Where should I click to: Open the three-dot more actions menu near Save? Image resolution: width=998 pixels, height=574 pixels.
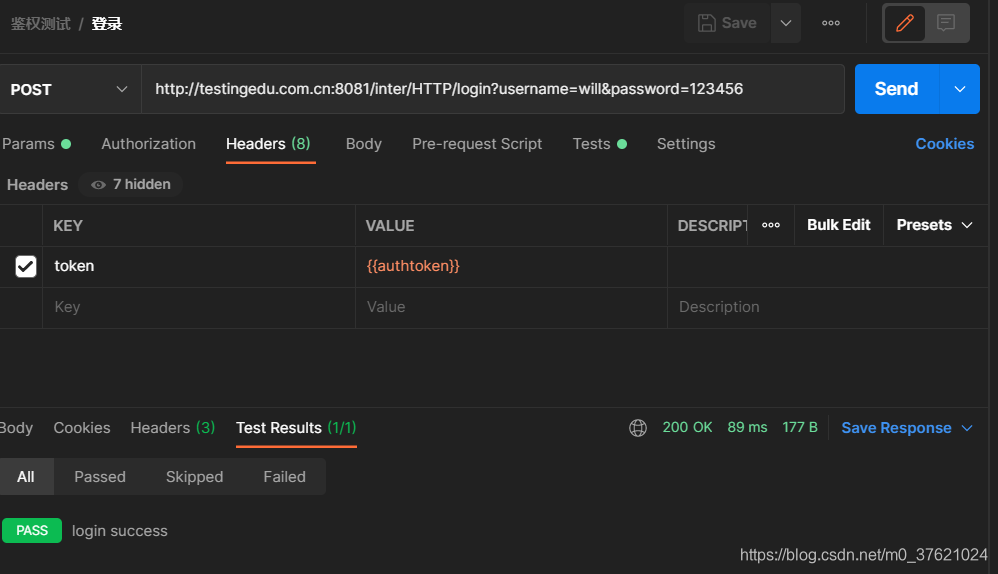(x=831, y=23)
